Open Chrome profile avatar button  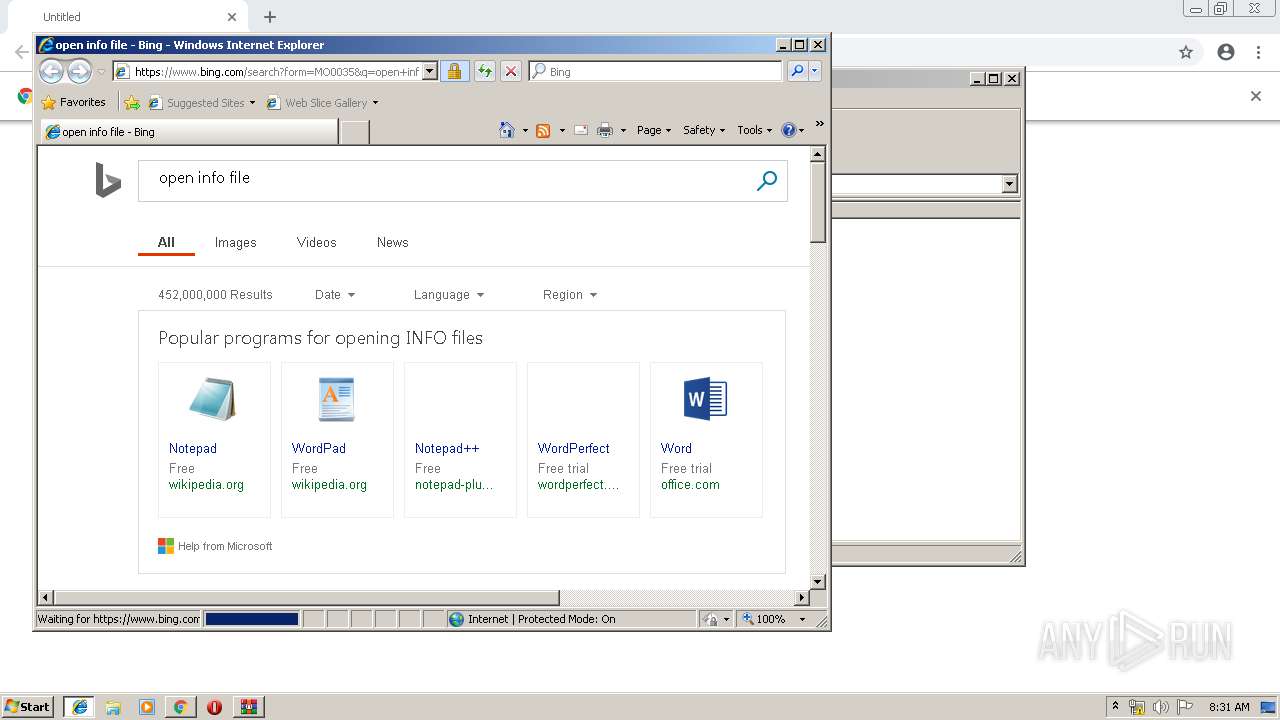tap(1226, 52)
